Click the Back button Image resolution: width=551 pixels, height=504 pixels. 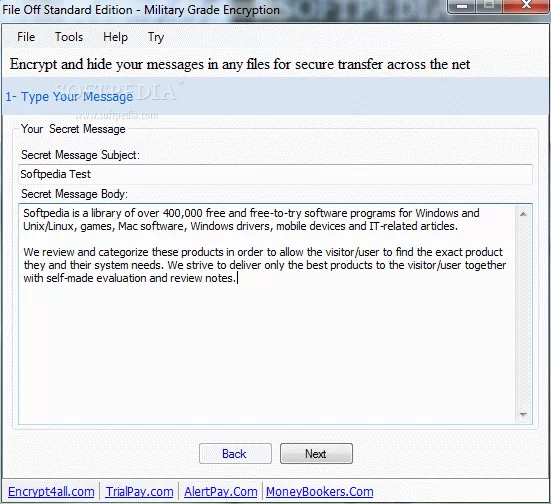(235, 453)
